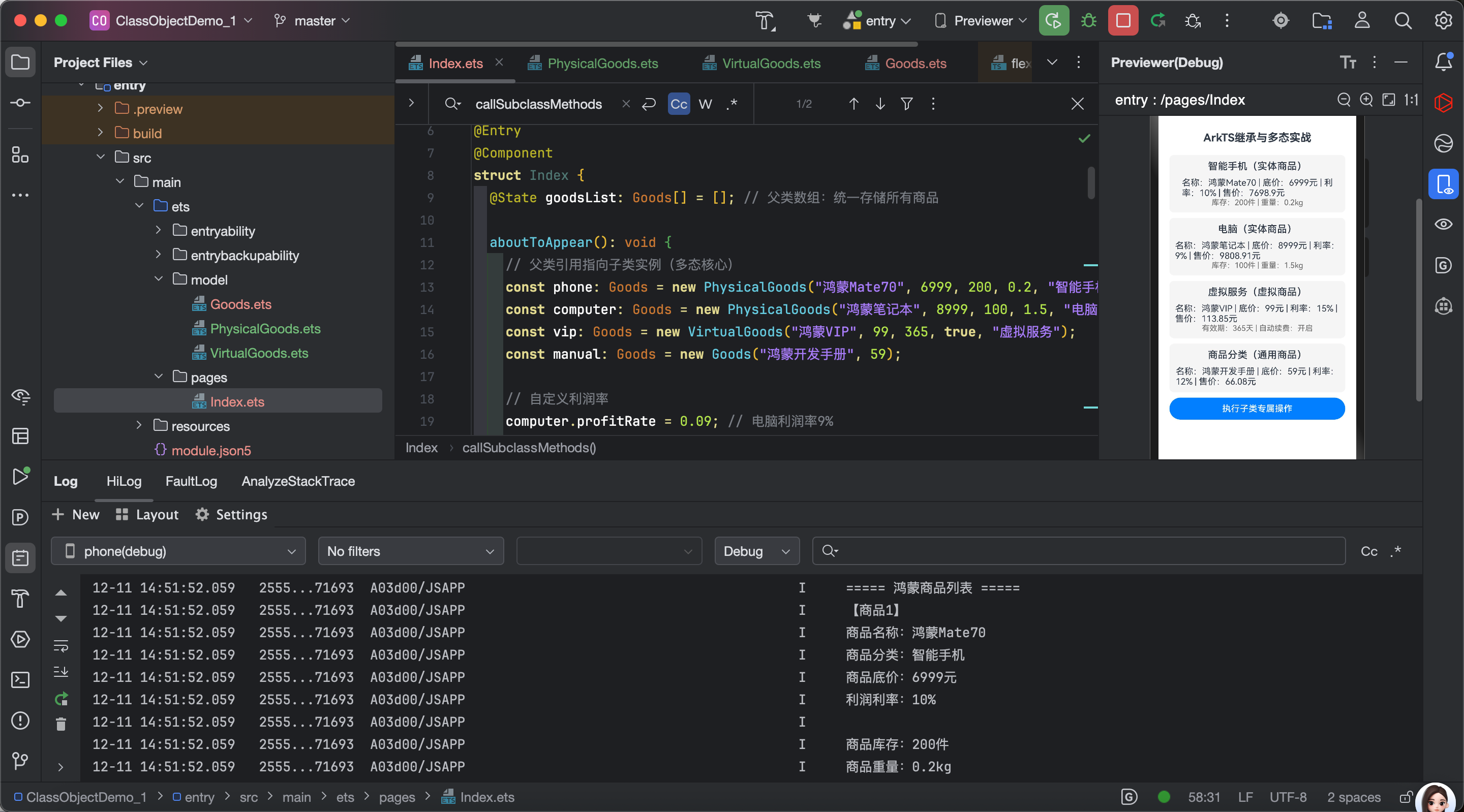Click the Debug bug icon in toolbar
This screenshot has width=1464, height=812.
[1088, 21]
